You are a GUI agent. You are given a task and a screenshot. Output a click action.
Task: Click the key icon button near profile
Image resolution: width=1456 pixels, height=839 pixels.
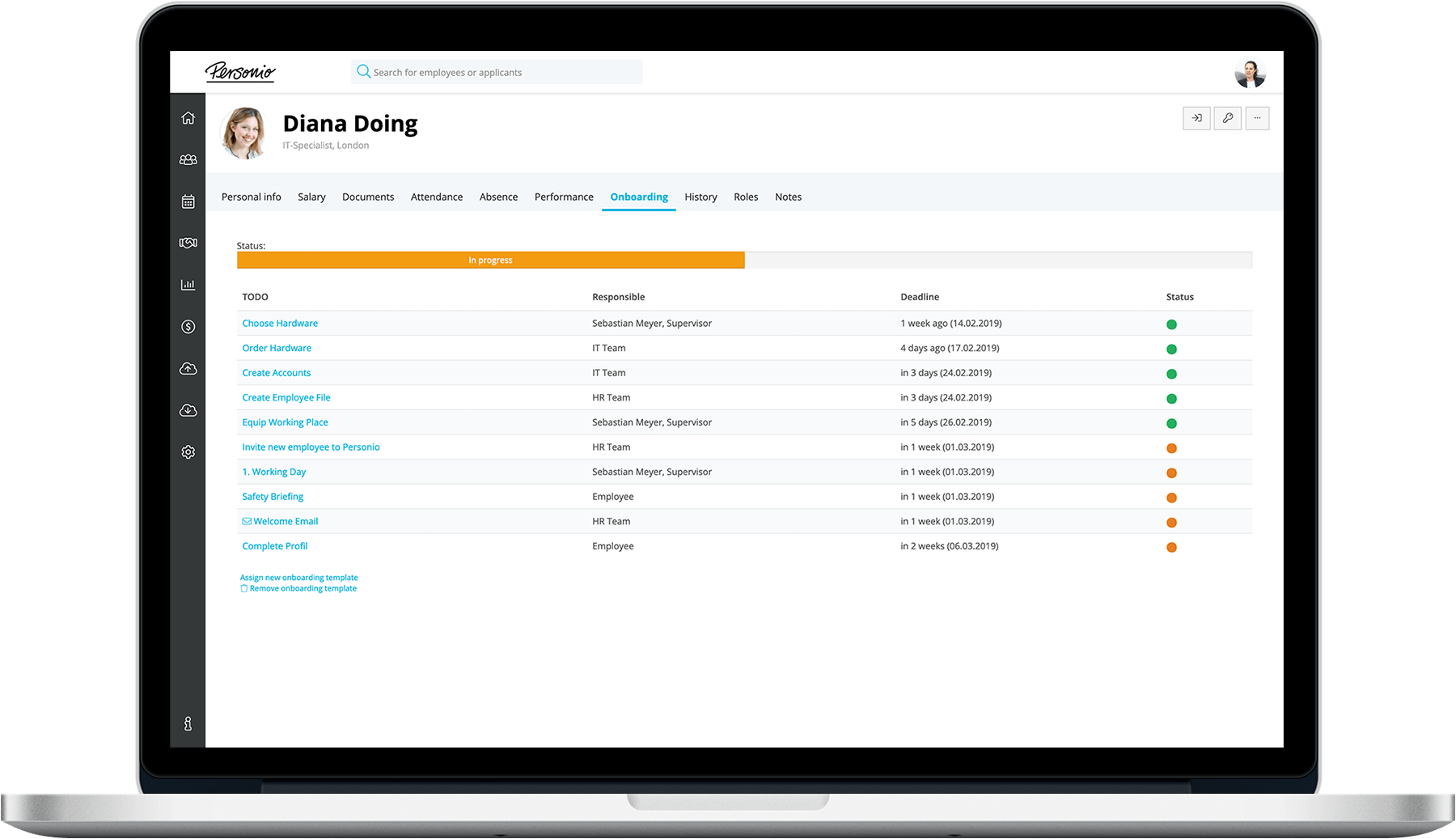pyautogui.click(x=1227, y=118)
